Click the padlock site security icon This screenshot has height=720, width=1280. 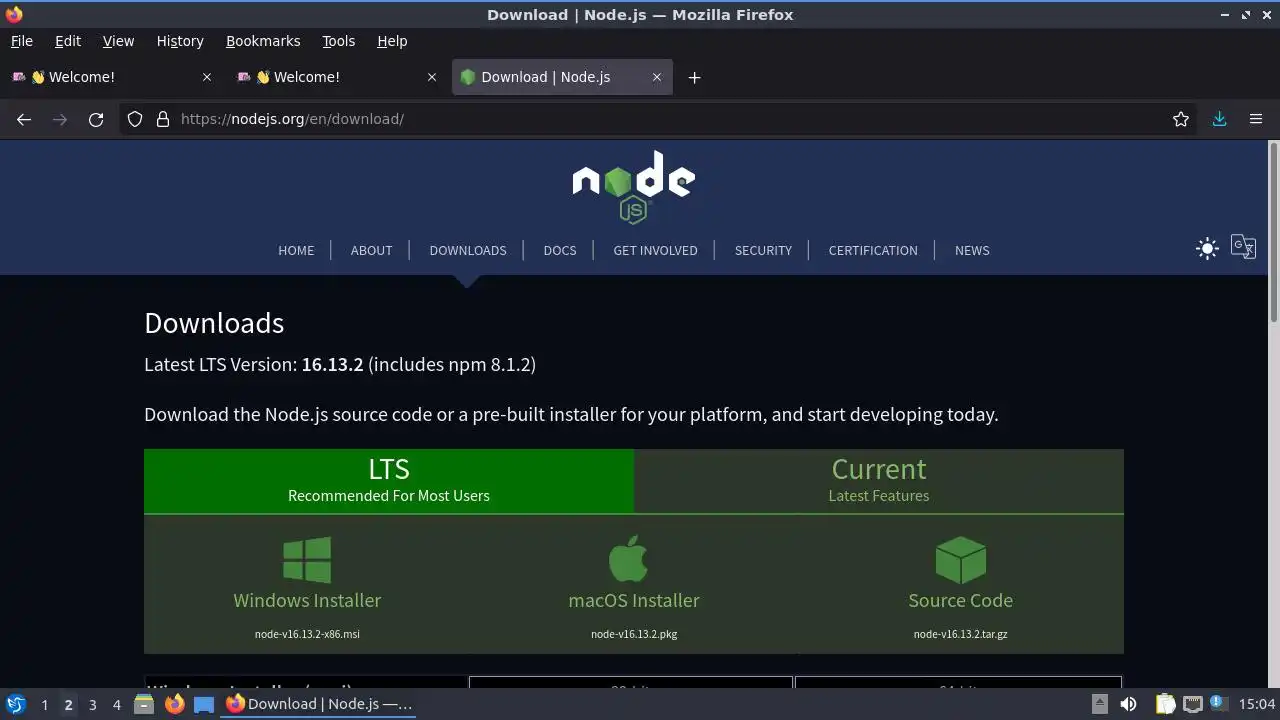coord(163,119)
